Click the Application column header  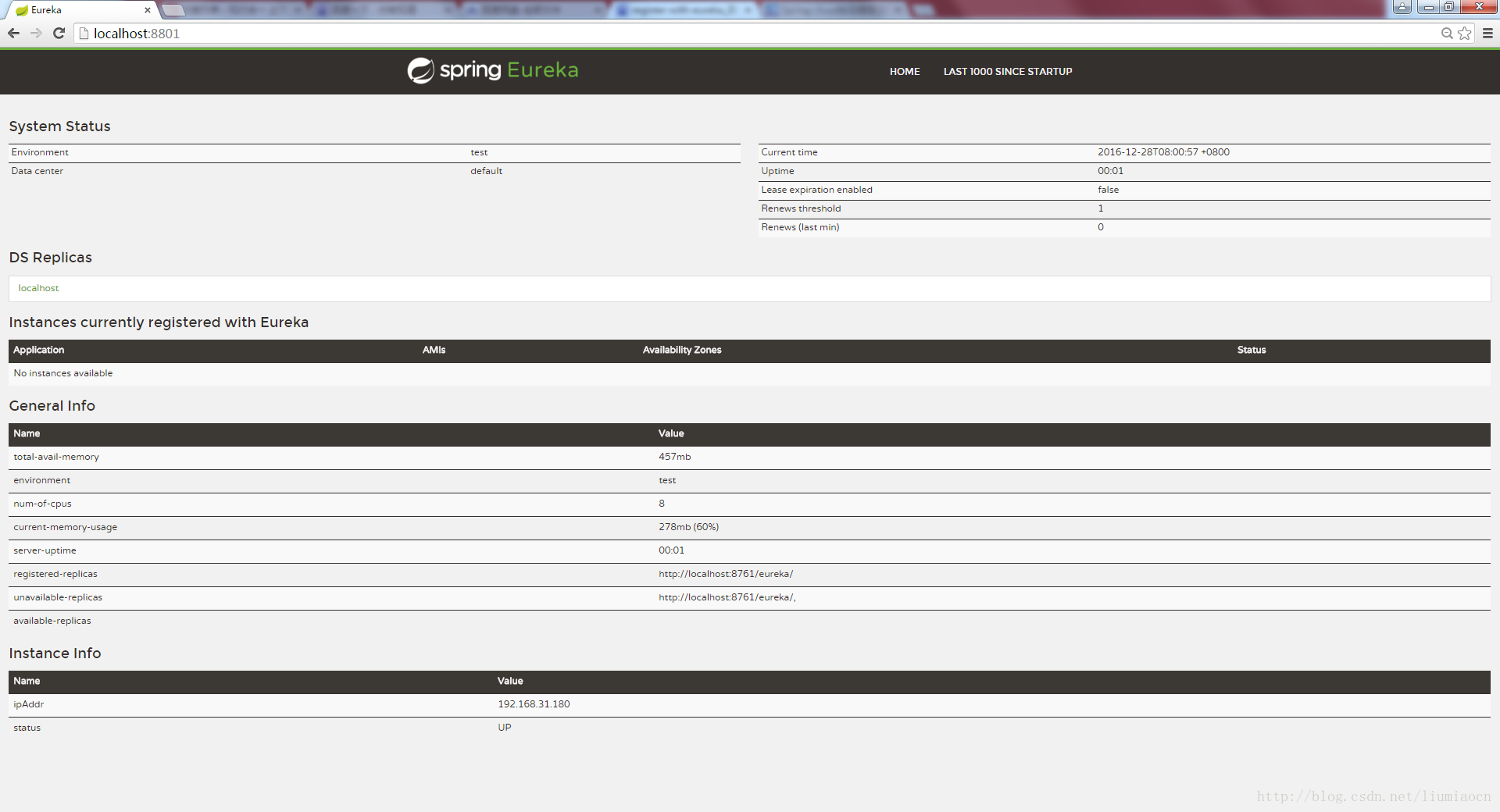tap(39, 350)
